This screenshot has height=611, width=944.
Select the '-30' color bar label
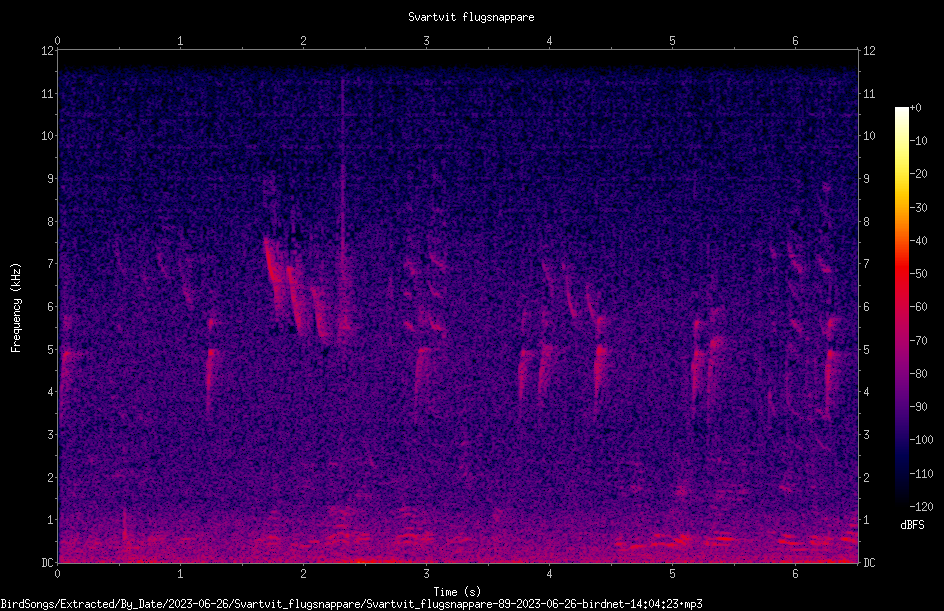click(918, 208)
